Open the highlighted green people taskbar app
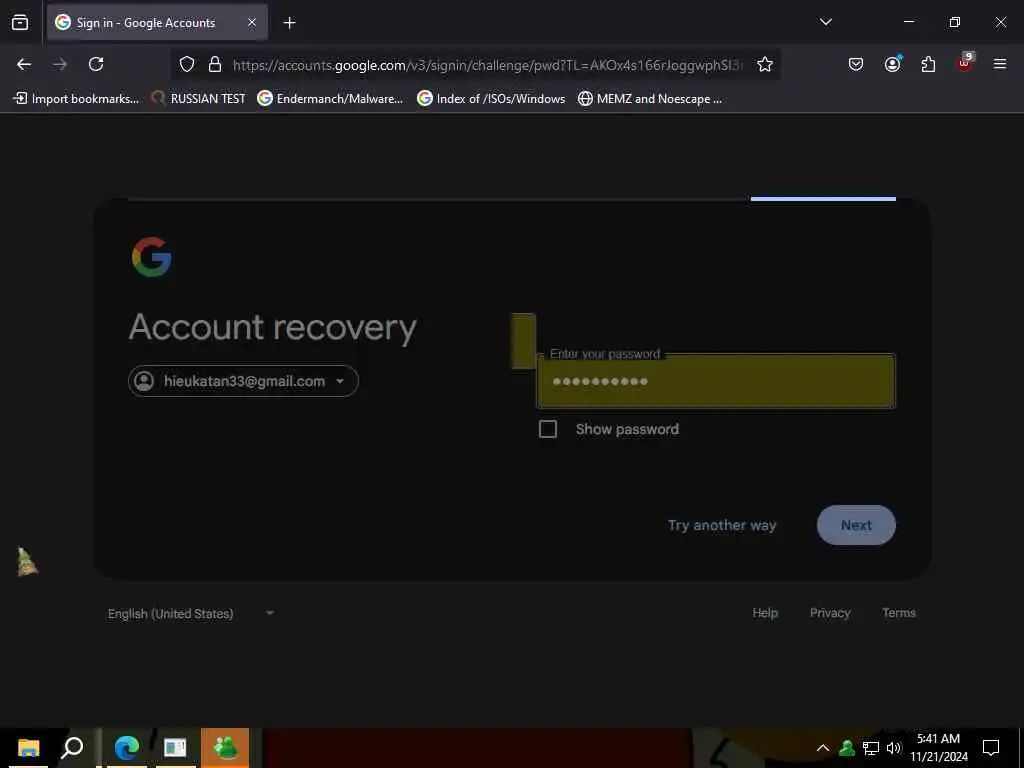This screenshot has width=1024, height=768. (x=225, y=748)
